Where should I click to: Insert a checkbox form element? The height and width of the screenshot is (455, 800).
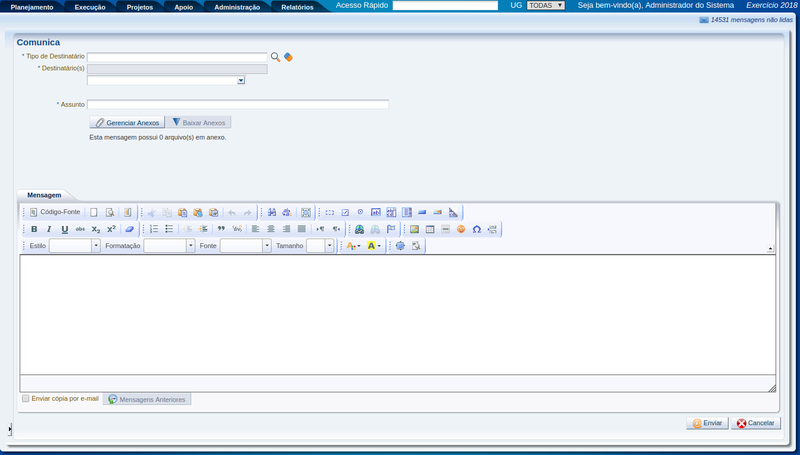345,212
